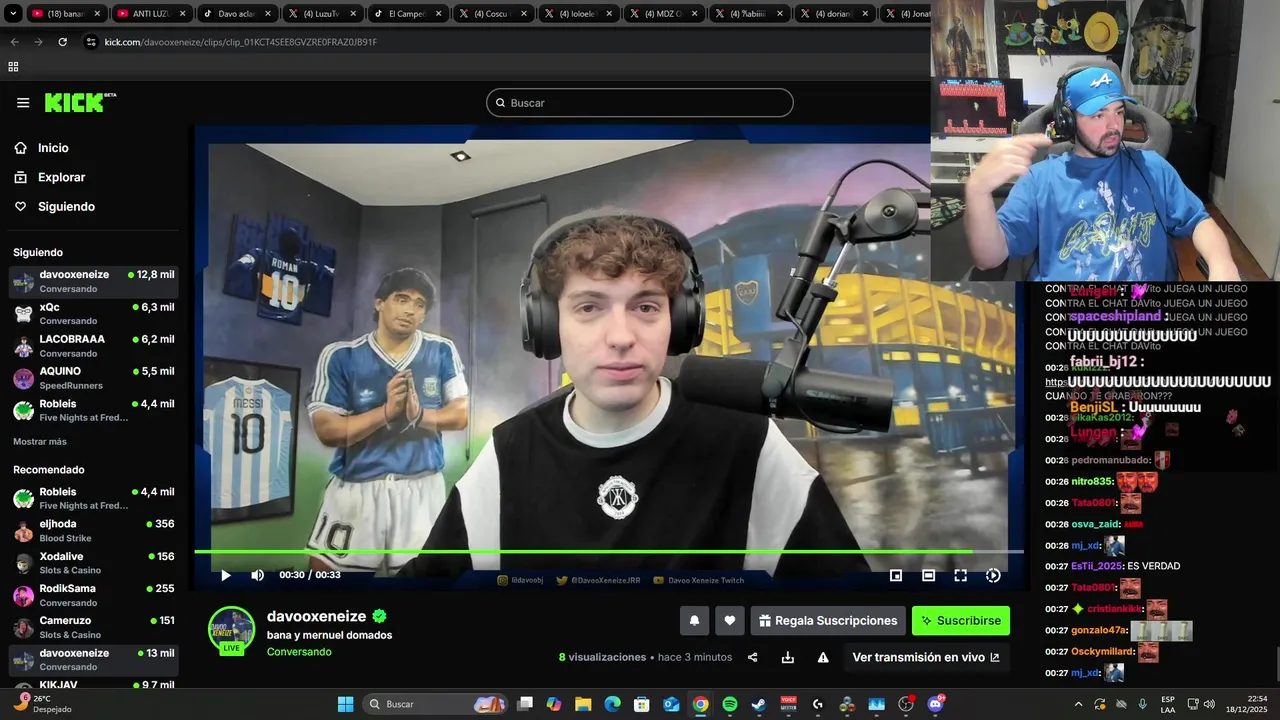Open Cameruzo in Recomendado list
The image size is (1280, 720).
click(94, 627)
